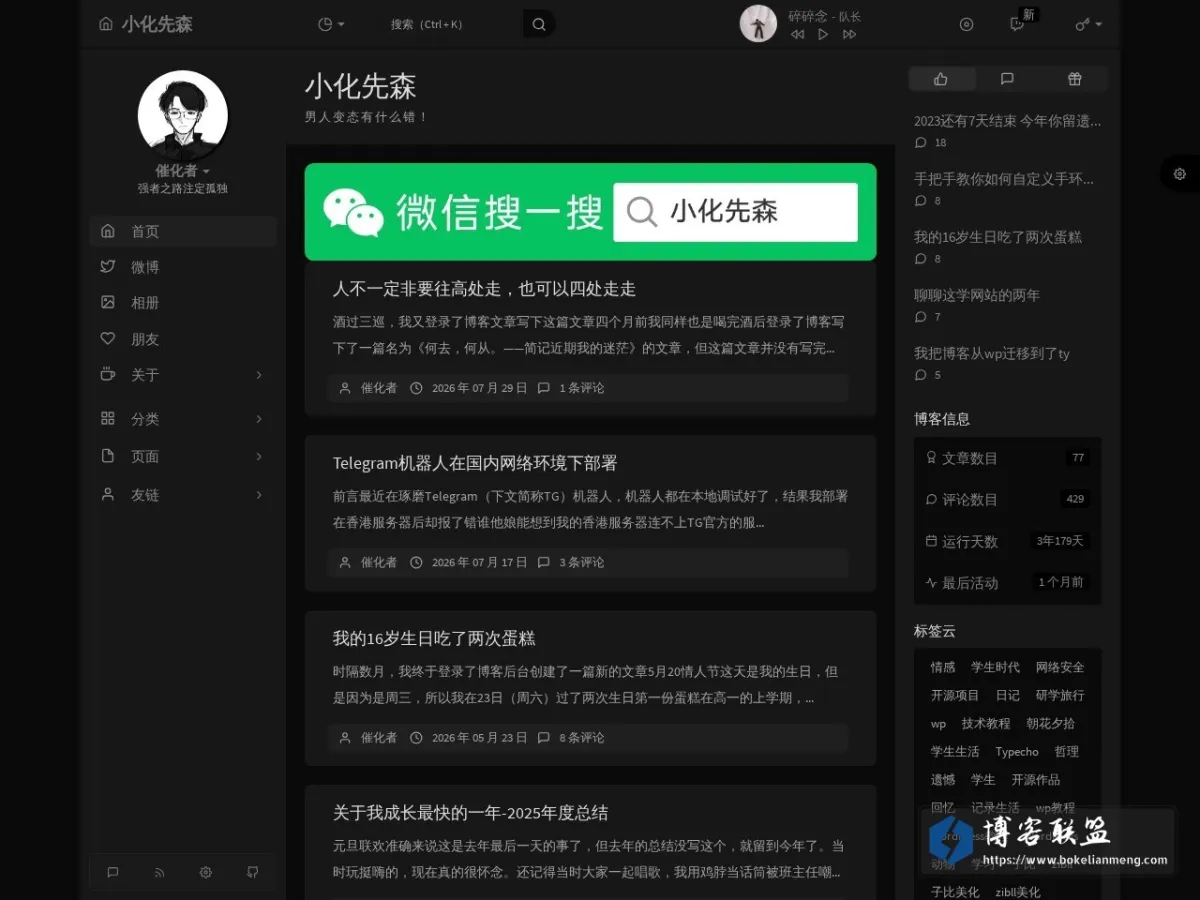The image size is (1200, 900).
Task: Click the 文章数目 count value 77
Action: coord(1077,458)
